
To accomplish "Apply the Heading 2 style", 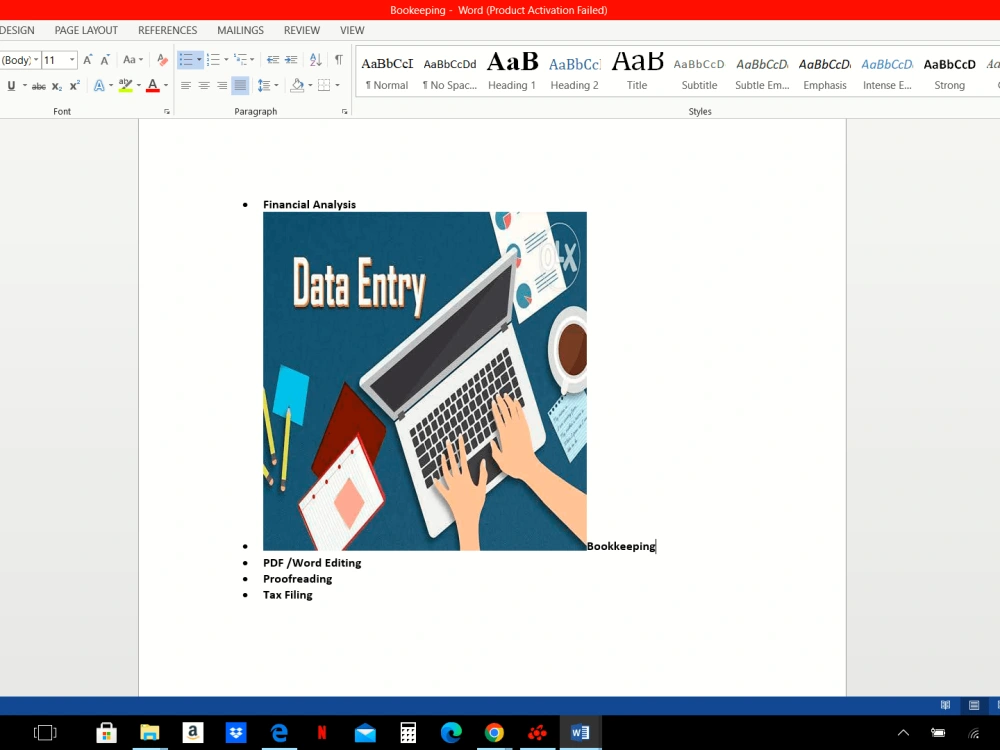I will pos(575,72).
